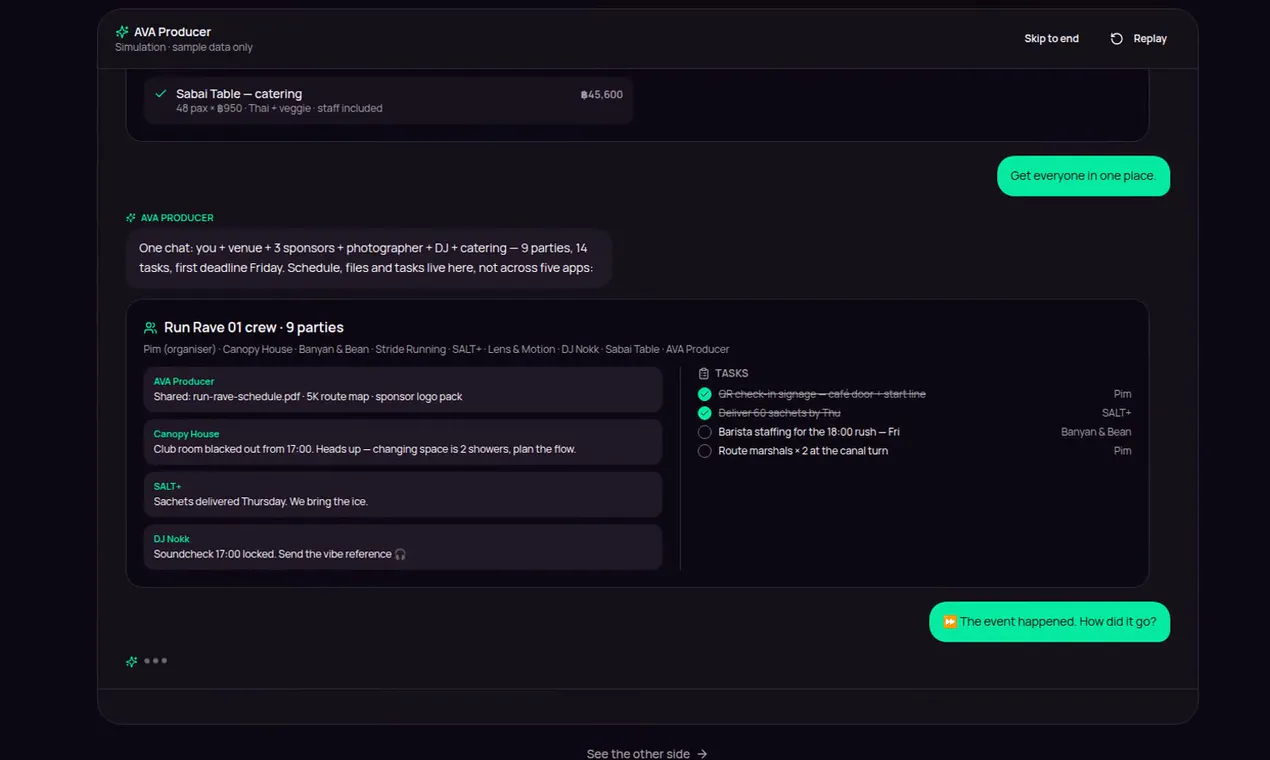Click the clipboard icon next to TASKS
The height and width of the screenshot is (760, 1270).
[x=704, y=373]
